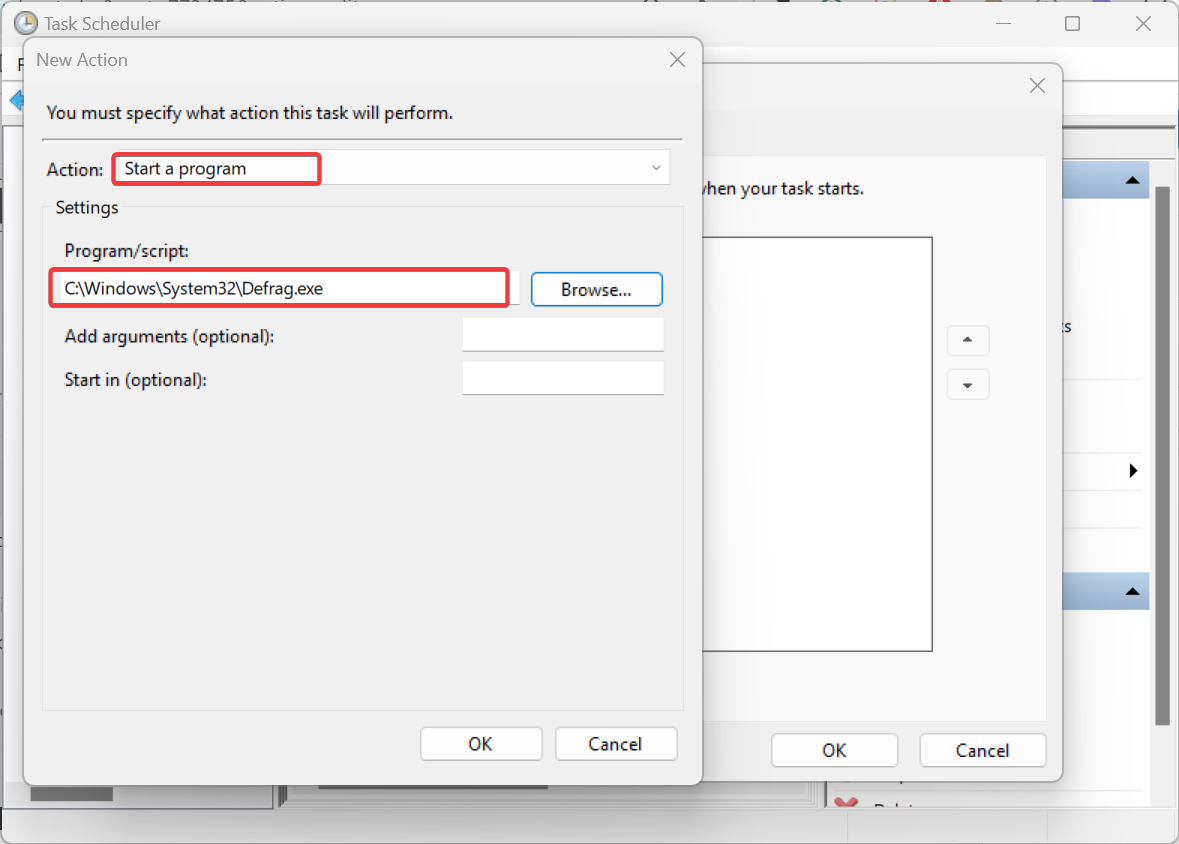Screen dimensions: 1179x844
Task: Maximize the Task Scheduler window
Action: click(x=1072, y=23)
